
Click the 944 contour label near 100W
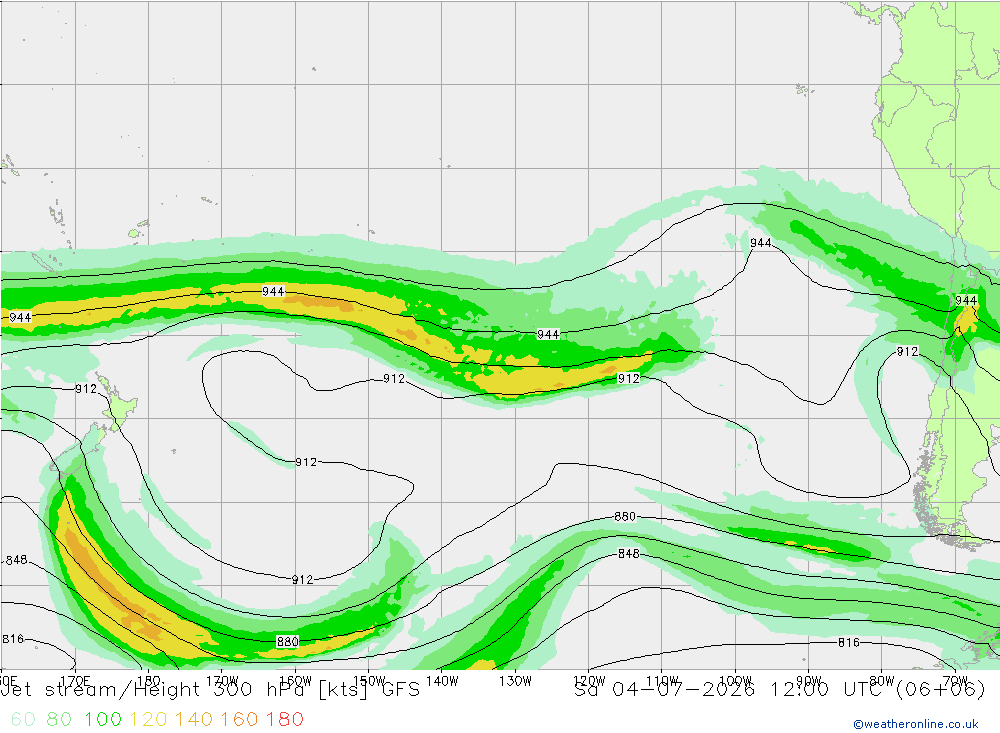coord(761,242)
